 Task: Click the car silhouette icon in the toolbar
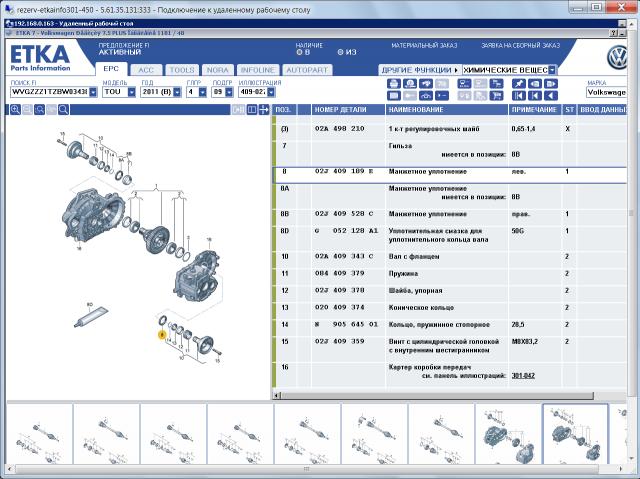click(426, 96)
